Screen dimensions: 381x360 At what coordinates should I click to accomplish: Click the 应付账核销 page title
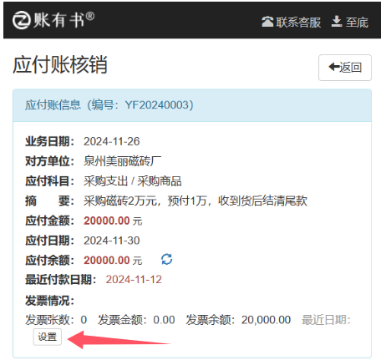coord(60,64)
